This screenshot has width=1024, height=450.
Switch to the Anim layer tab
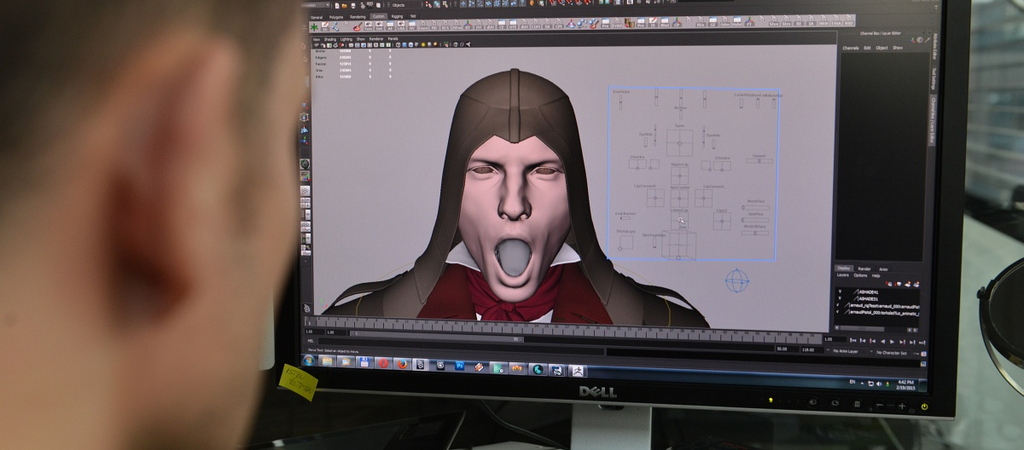tap(884, 269)
